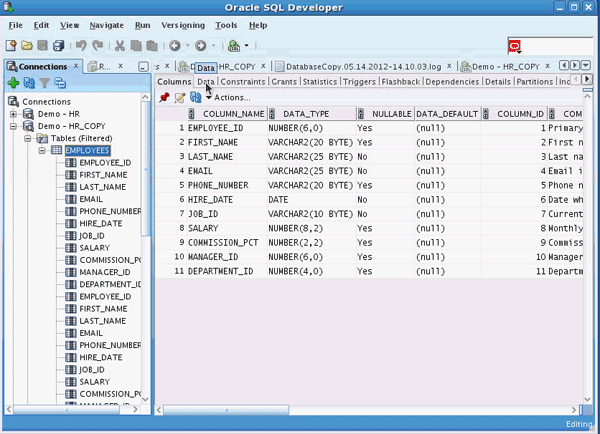The height and width of the screenshot is (434, 600).
Task: Click Refresh icon above column grid
Action: tap(196, 97)
